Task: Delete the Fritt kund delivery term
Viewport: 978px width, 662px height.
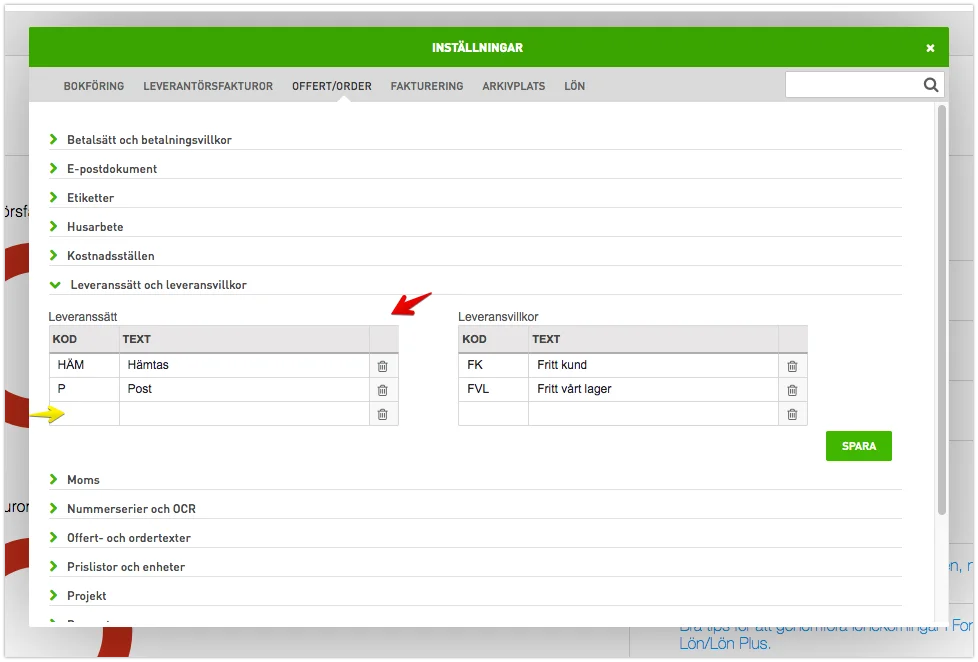Action: (792, 366)
